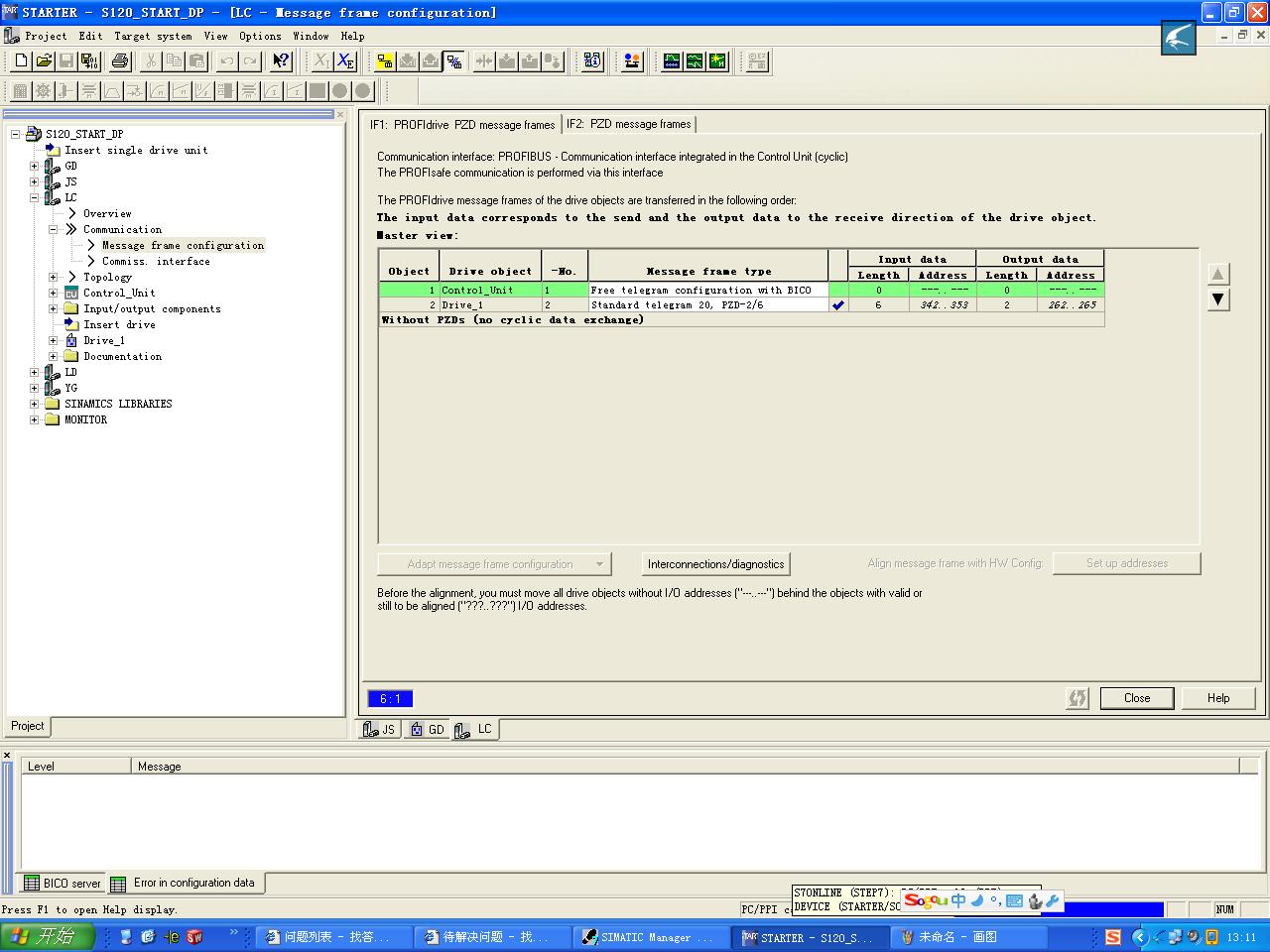Viewport: 1270px width, 952px height.
Task: Click the Undo arrow icon
Action: click(227, 61)
